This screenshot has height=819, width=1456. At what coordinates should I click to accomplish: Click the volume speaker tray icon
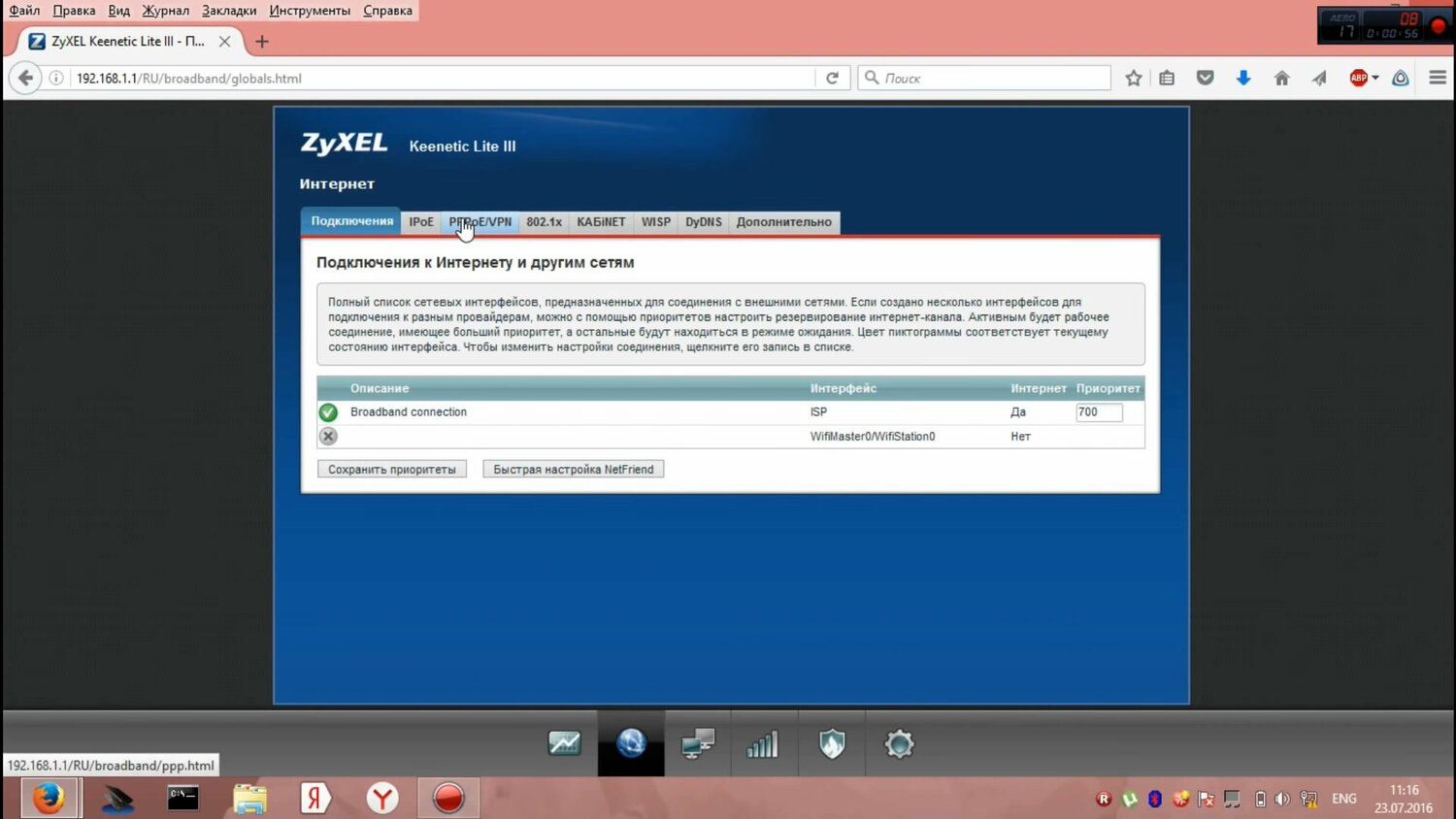tap(1282, 800)
